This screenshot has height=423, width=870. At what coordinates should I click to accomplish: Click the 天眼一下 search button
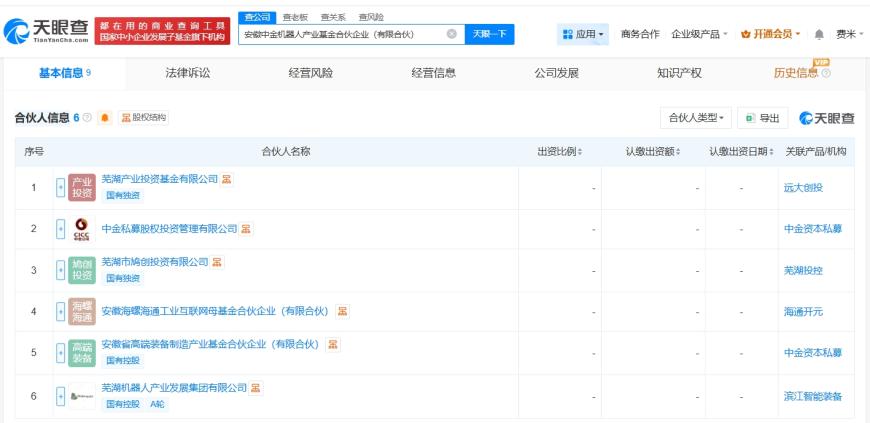click(x=489, y=34)
